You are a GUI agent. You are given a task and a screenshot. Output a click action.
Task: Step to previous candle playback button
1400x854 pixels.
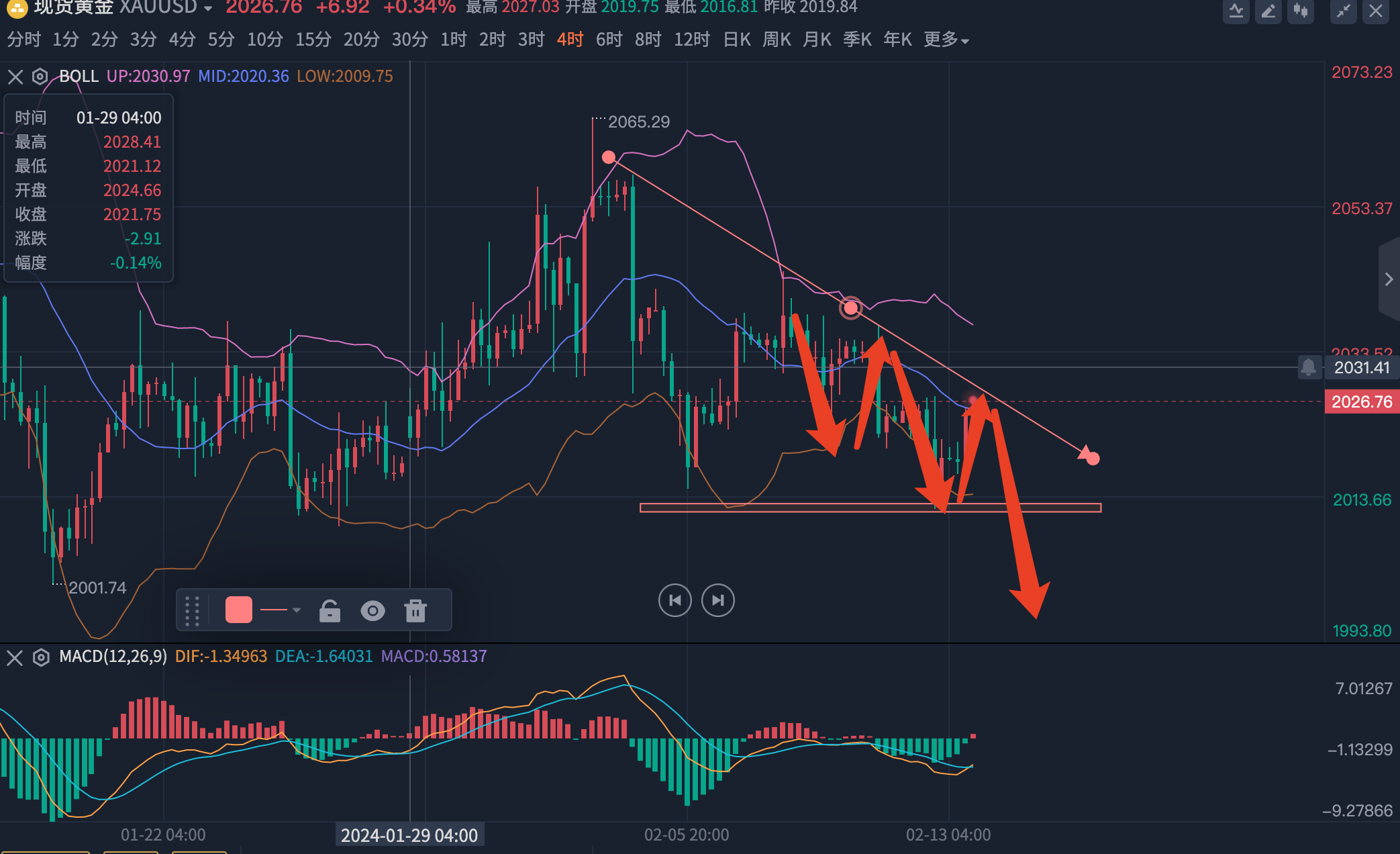pos(674,600)
